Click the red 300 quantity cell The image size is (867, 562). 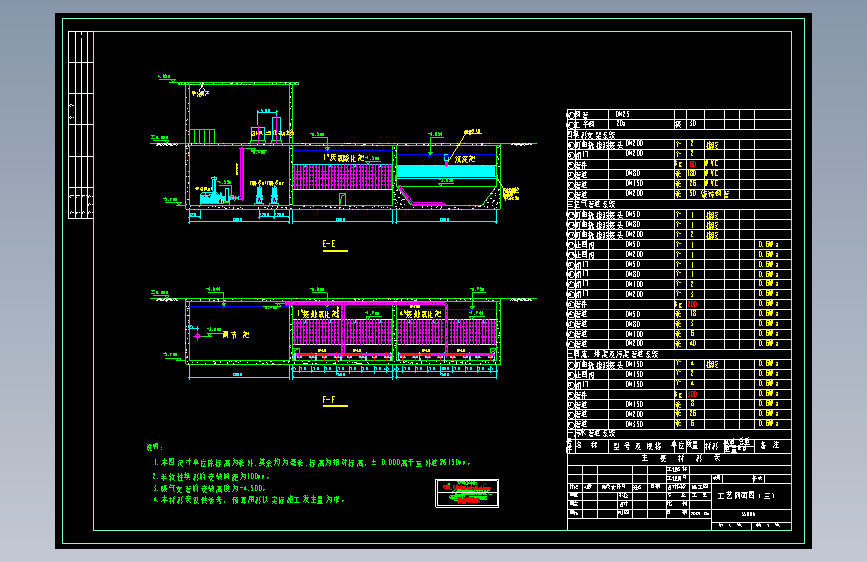point(693,394)
